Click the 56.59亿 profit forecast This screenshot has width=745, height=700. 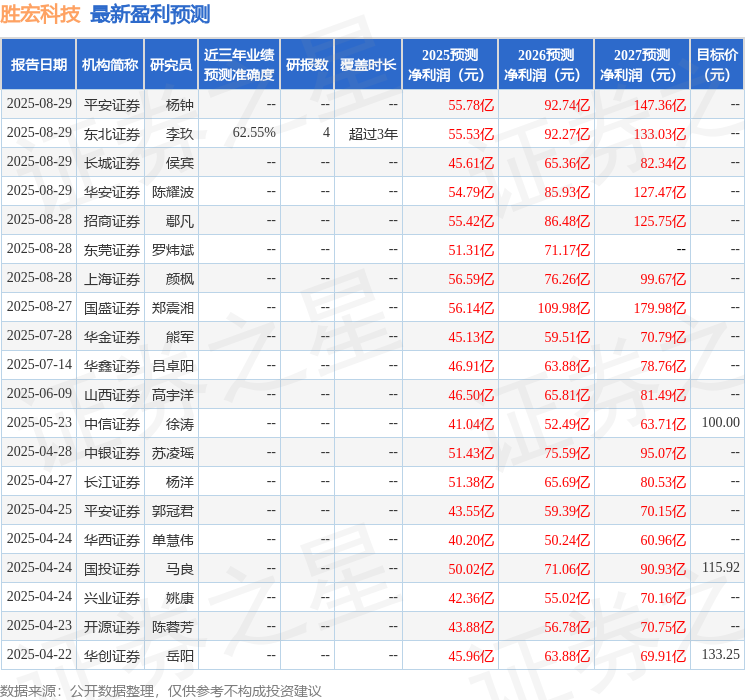[x=471, y=279]
